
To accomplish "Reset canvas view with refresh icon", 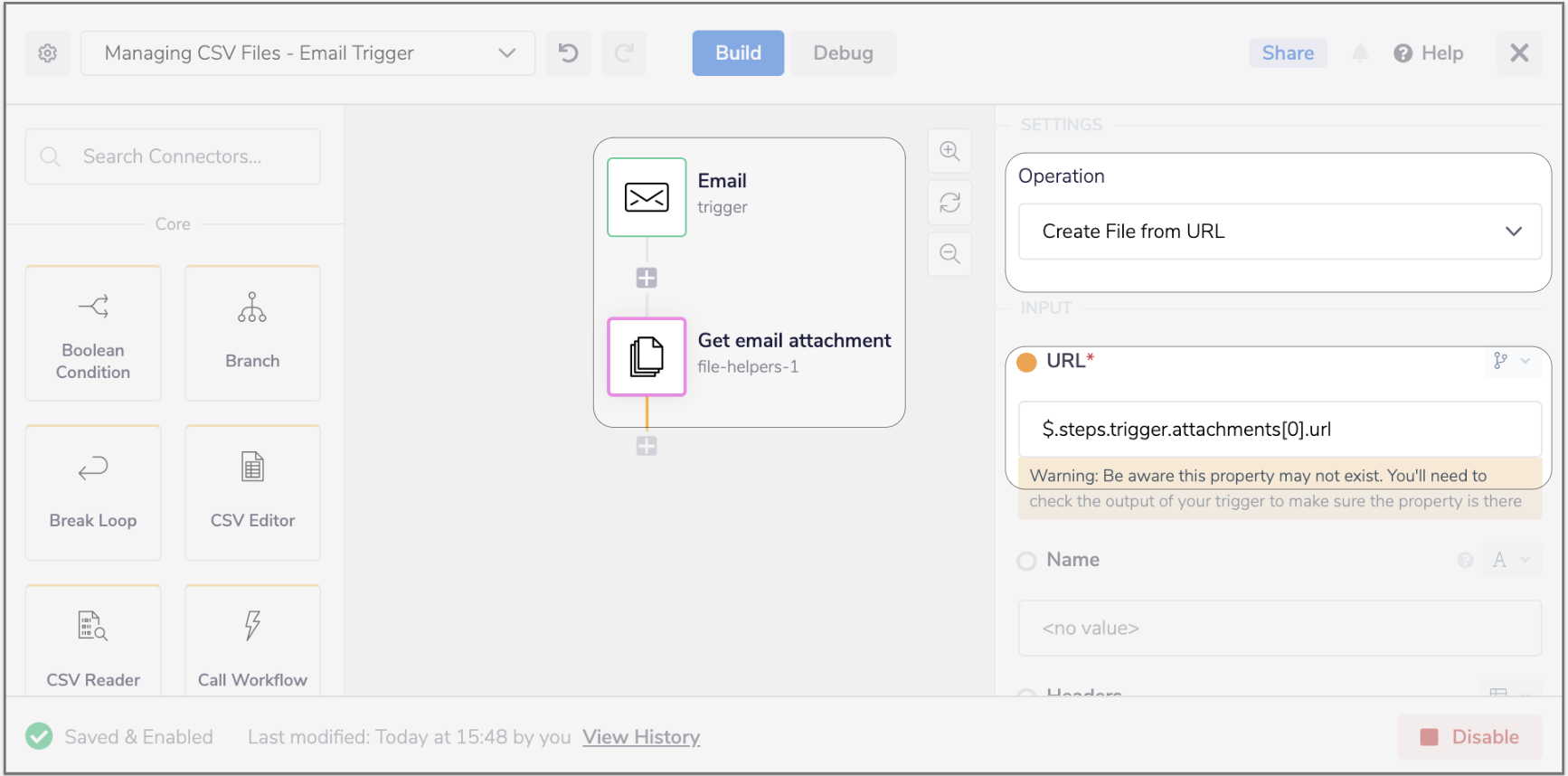I will pos(949,203).
